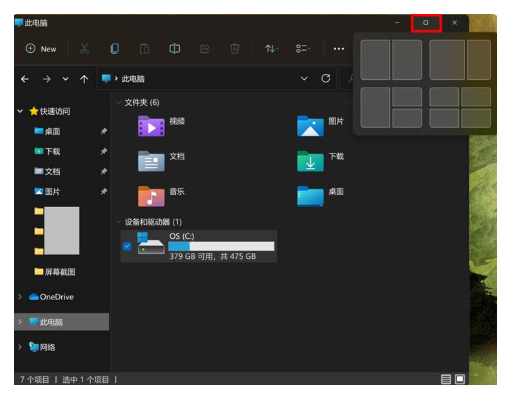Collapse the 文件夹 (6) group
The width and height of the screenshot is (506, 397).
pos(118,102)
